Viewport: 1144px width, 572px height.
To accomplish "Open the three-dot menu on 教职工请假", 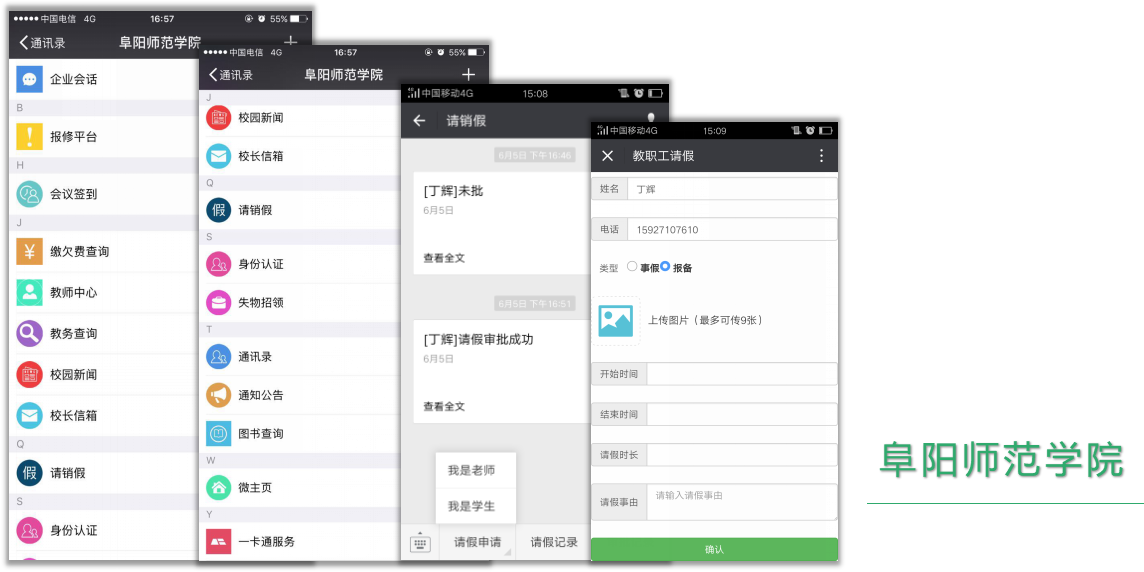I will pyautogui.click(x=821, y=156).
